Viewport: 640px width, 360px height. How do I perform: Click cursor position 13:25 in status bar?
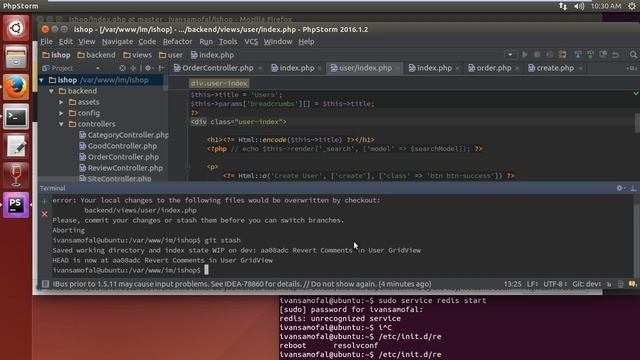click(512, 284)
